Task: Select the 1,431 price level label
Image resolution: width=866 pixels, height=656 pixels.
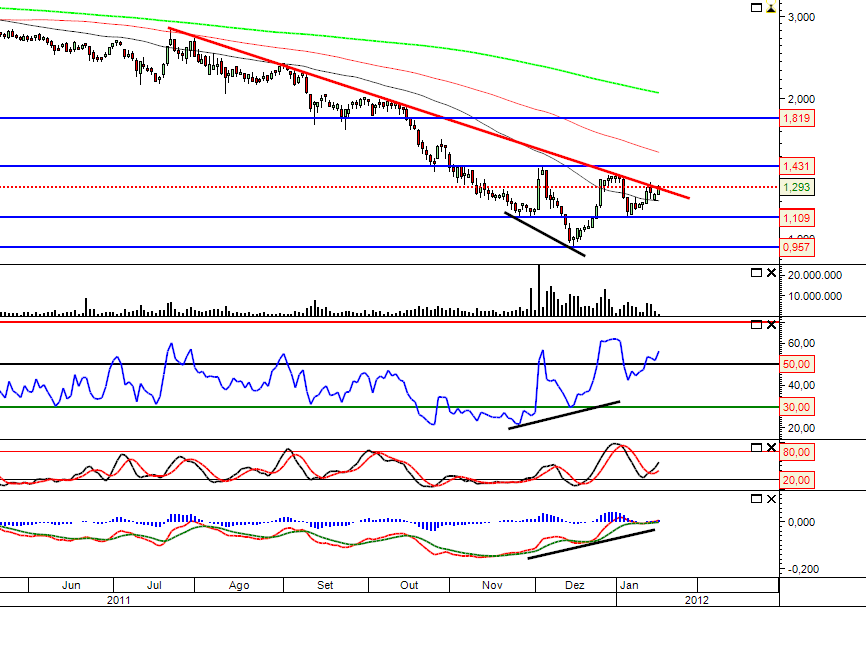Action: [x=796, y=166]
